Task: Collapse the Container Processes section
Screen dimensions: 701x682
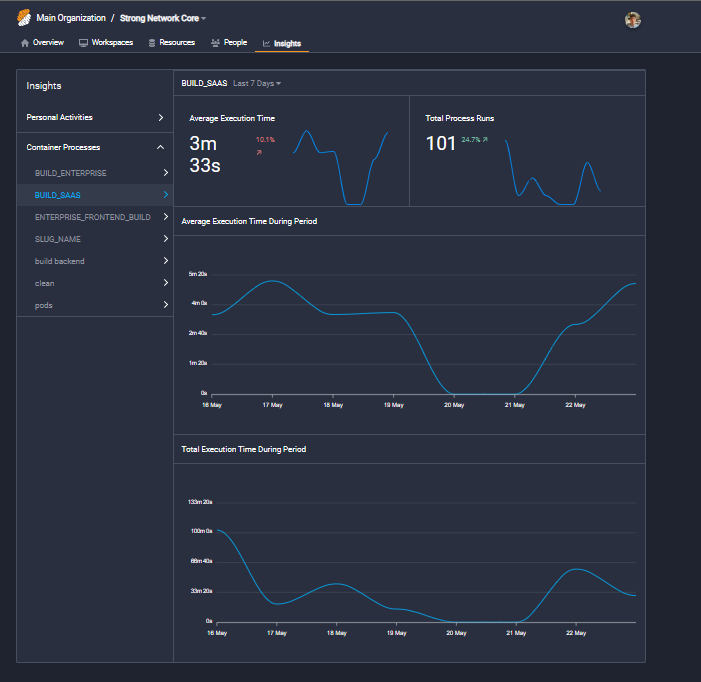Action: click(x=161, y=147)
